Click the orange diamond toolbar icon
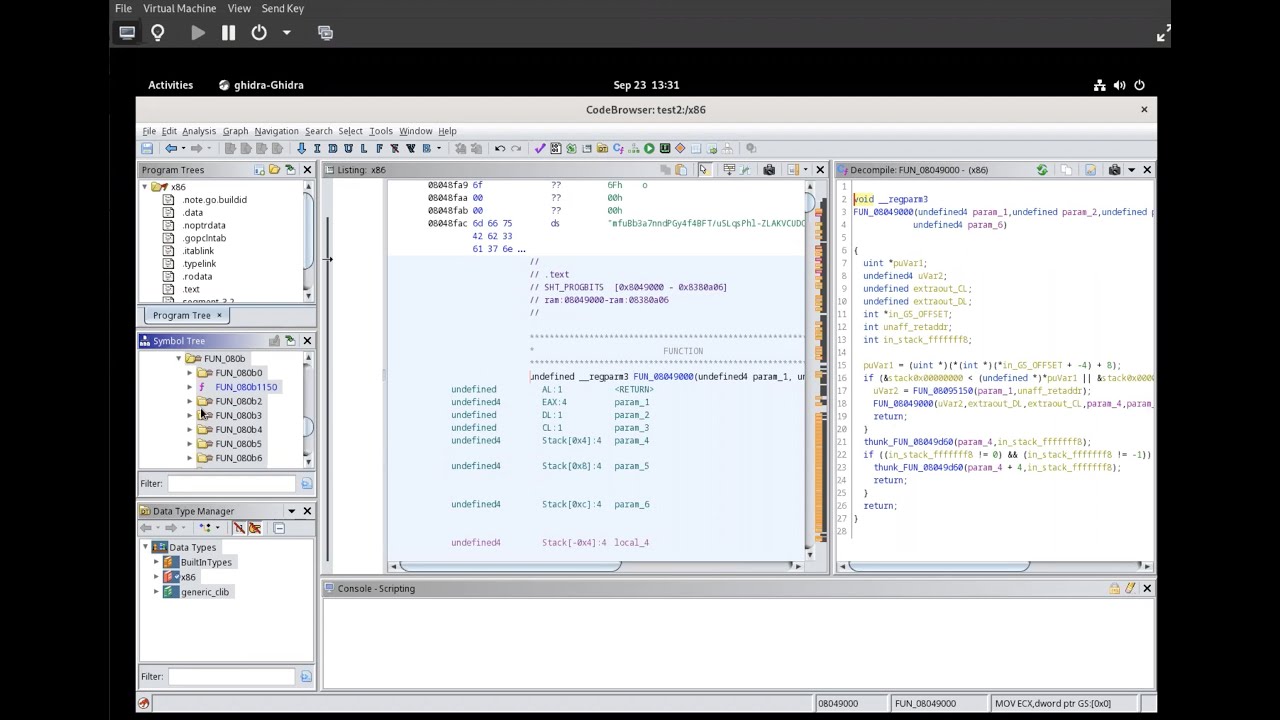 pyautogui.click(x=680, y=149)
